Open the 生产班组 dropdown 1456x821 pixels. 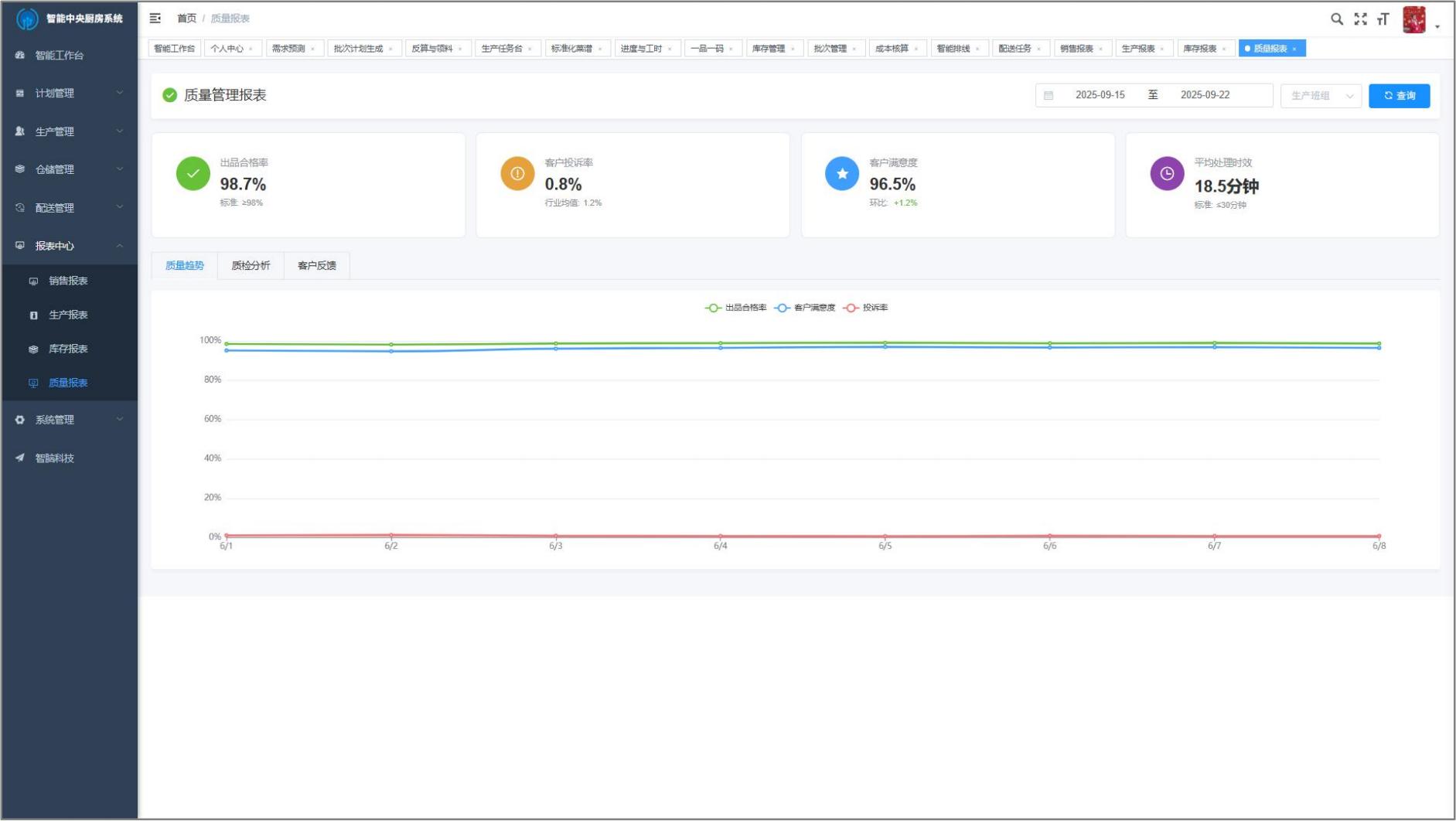[1321, 96]
